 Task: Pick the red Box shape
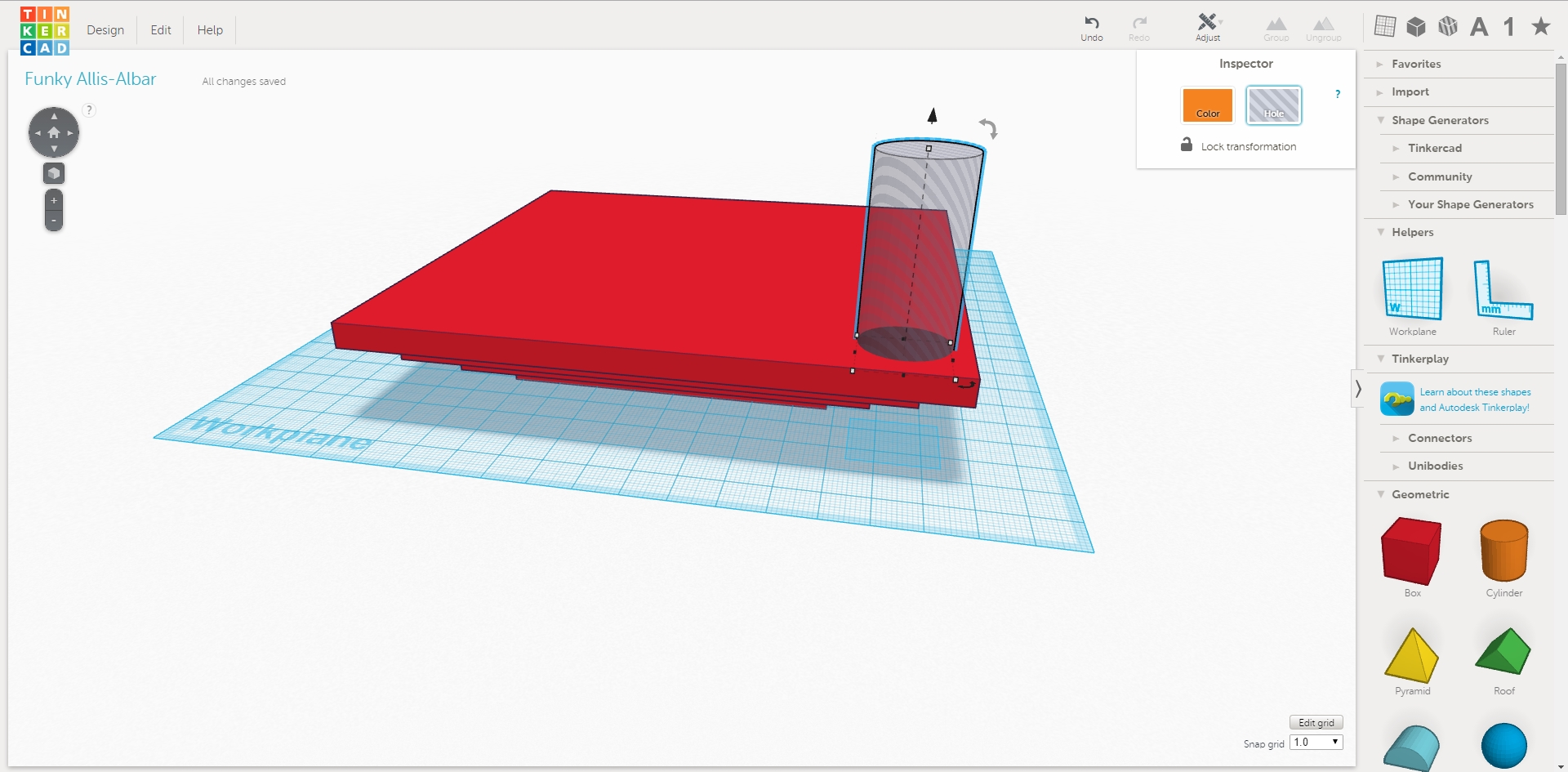1412,557
